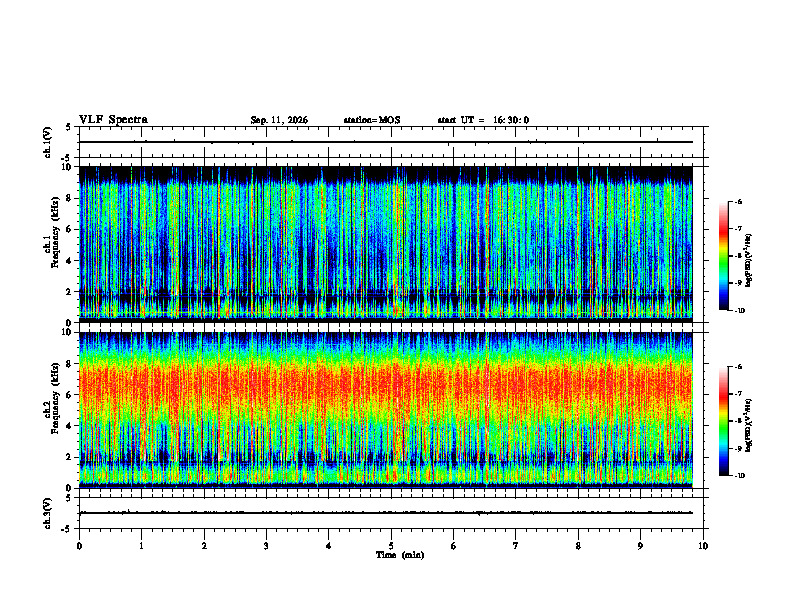Click the Time (min) axis label
Image resolution: width=792 pixels, height=612 pixels.
400,555
